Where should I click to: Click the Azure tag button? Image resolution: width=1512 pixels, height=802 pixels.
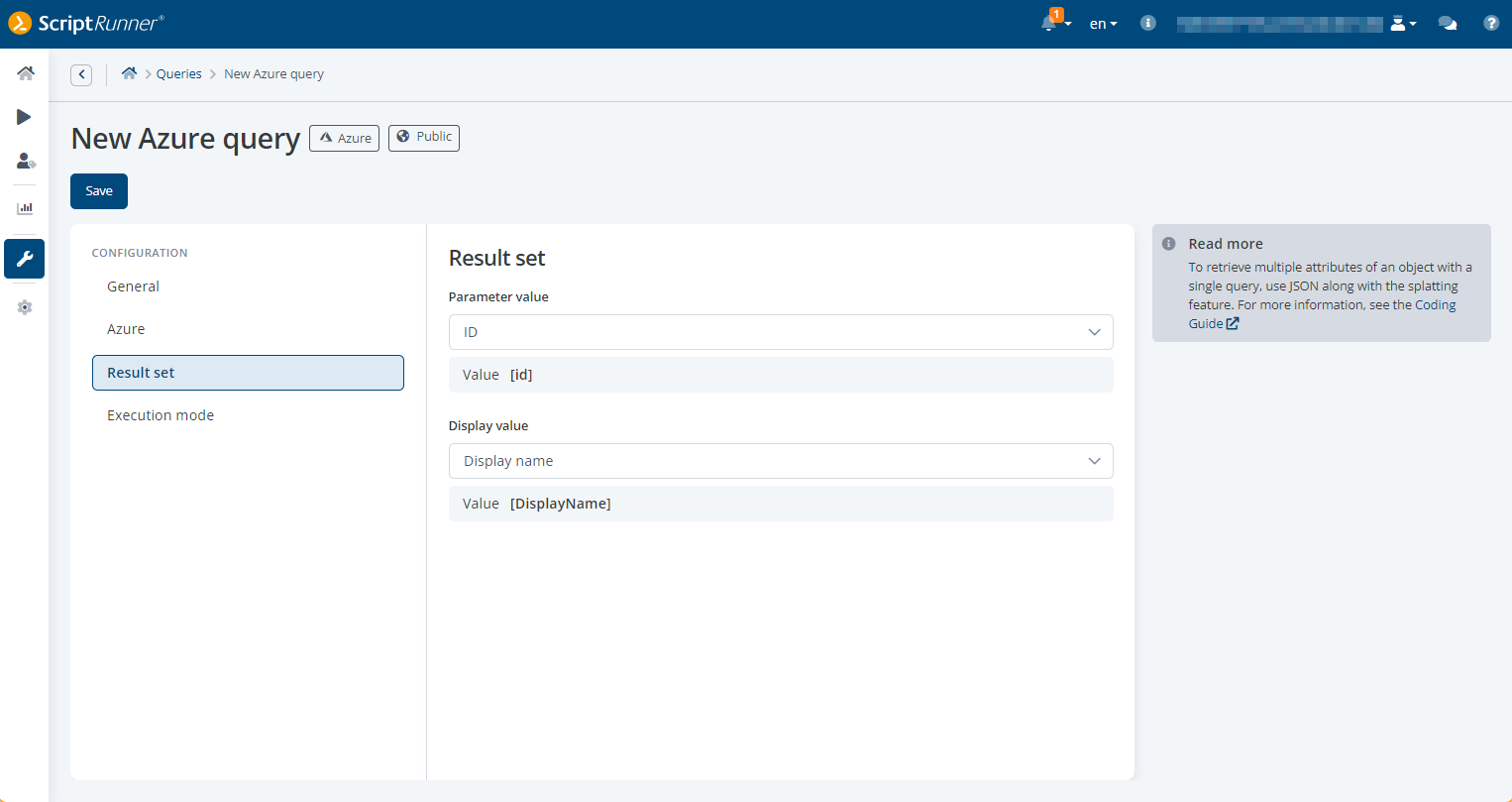coord(344,138)
